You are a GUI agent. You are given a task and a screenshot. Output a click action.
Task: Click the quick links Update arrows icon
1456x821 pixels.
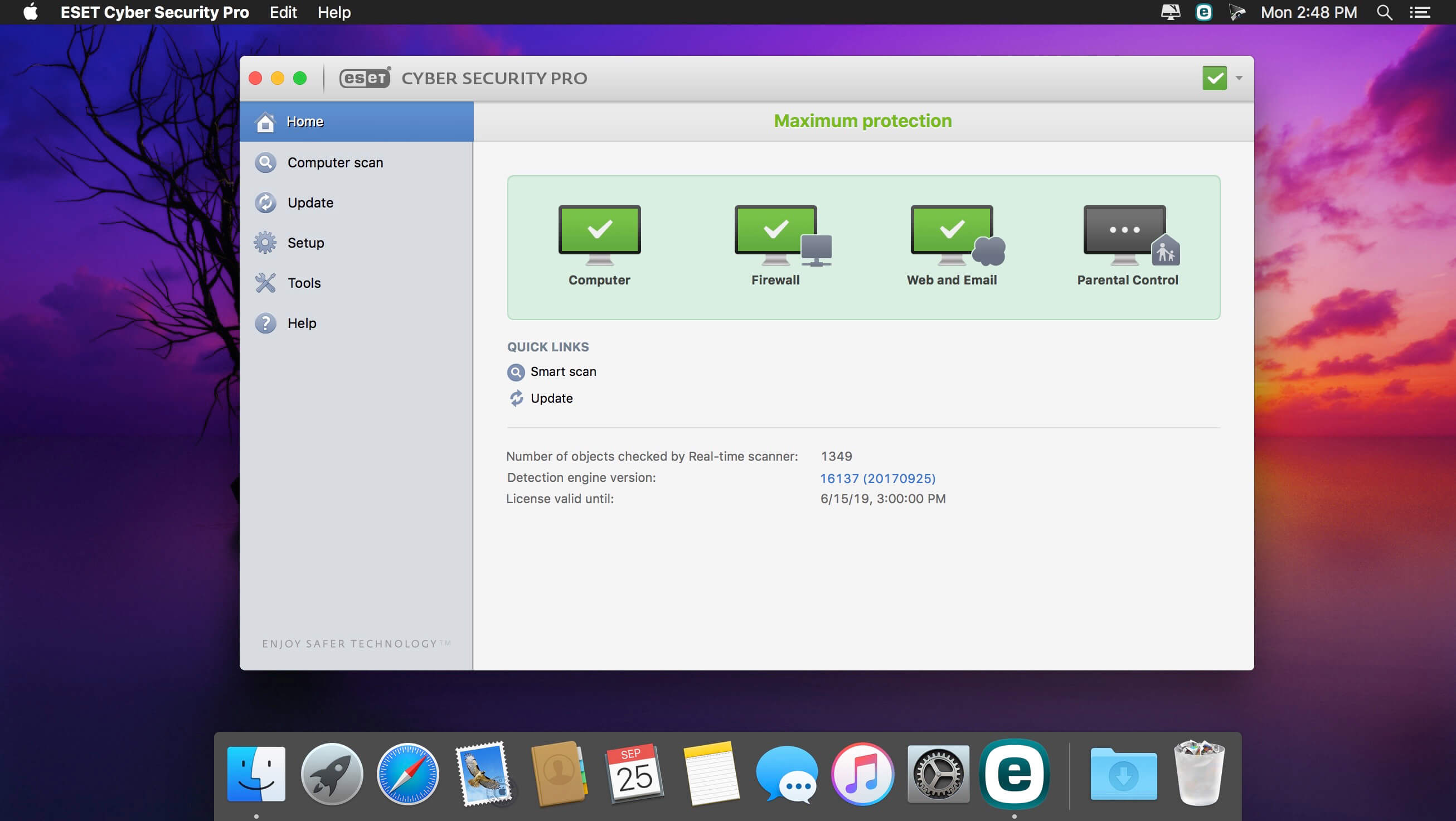pyautogui.click(x=516, y=398)
